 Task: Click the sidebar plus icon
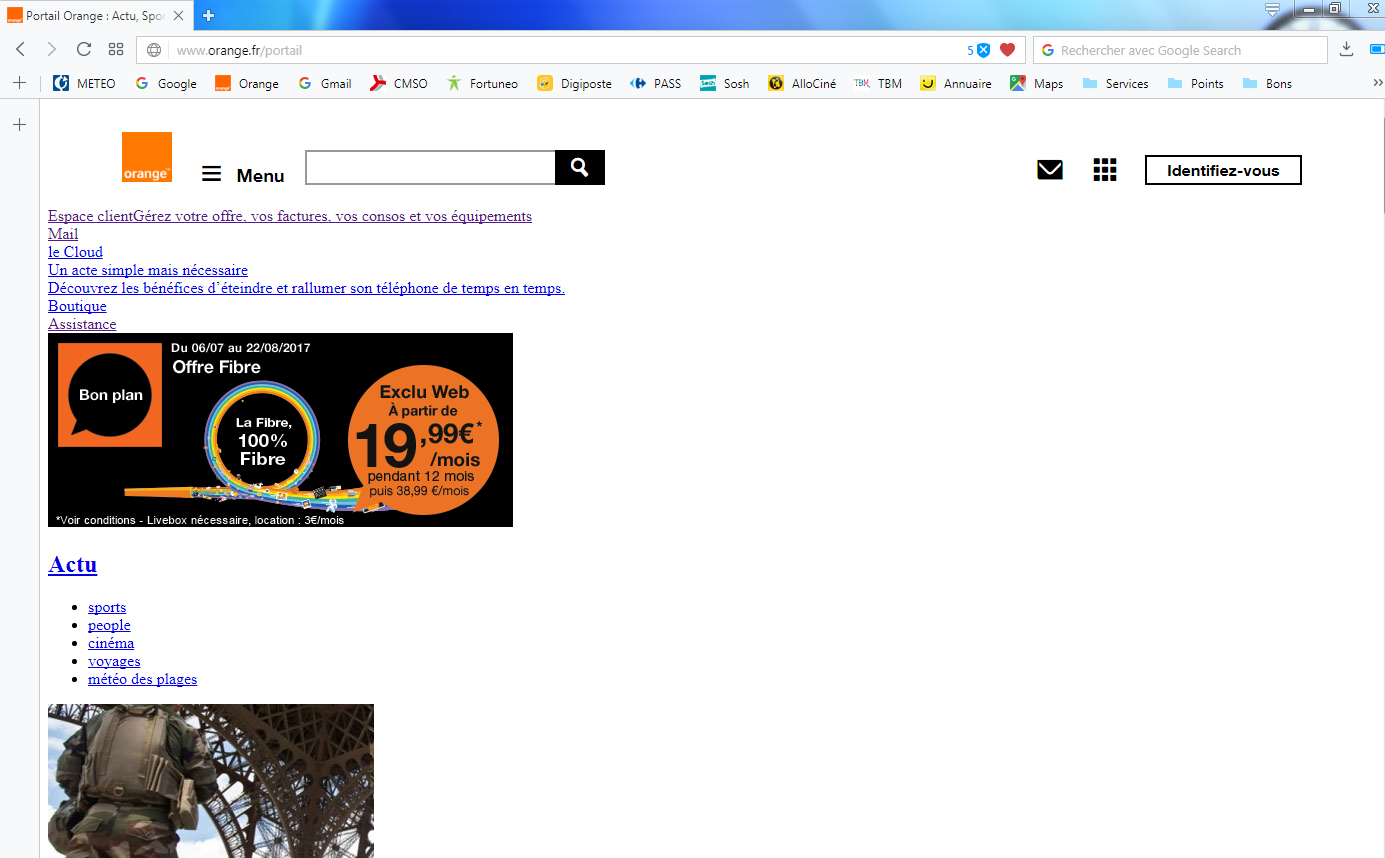(19, 125)
